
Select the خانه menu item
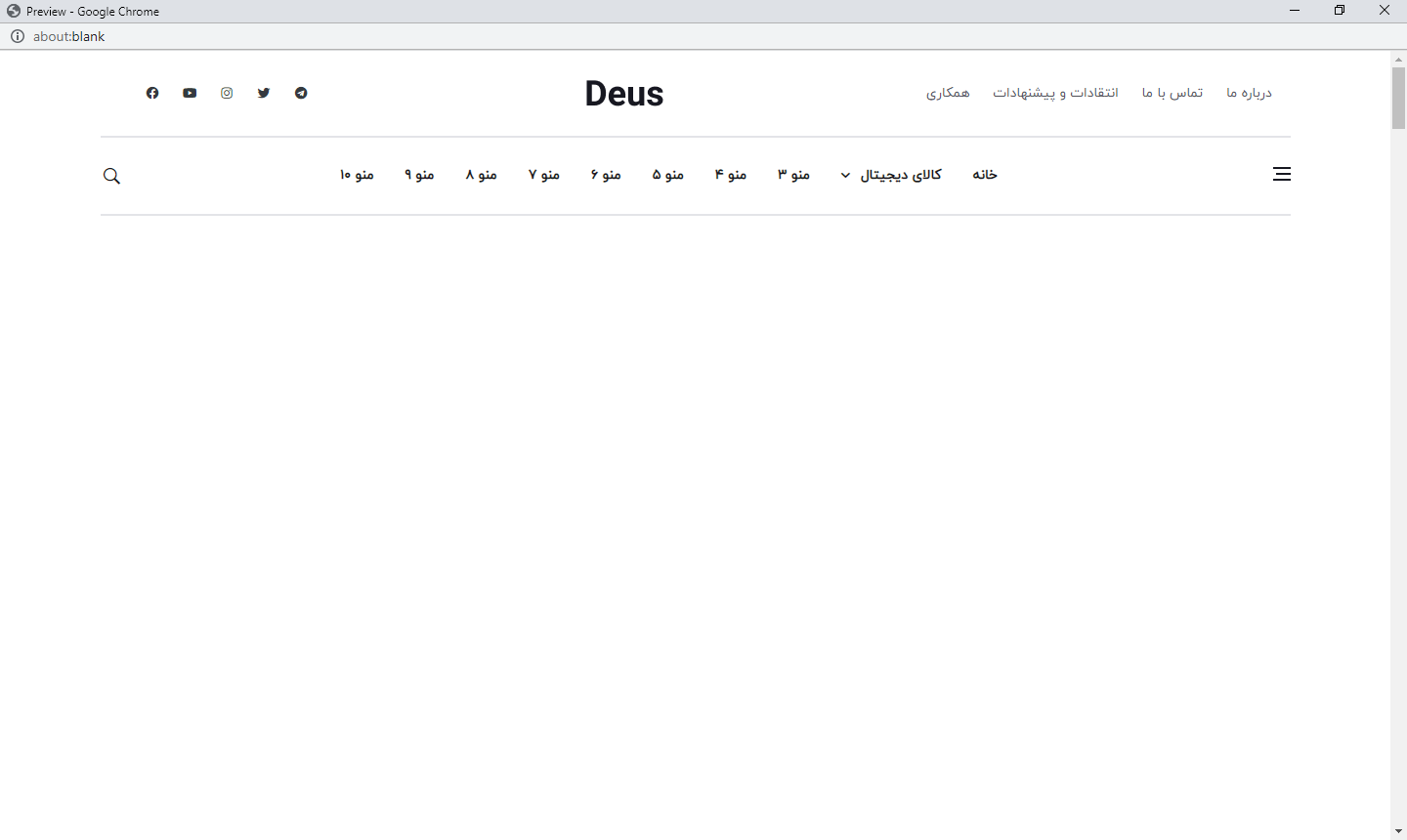tap(984, 175)
